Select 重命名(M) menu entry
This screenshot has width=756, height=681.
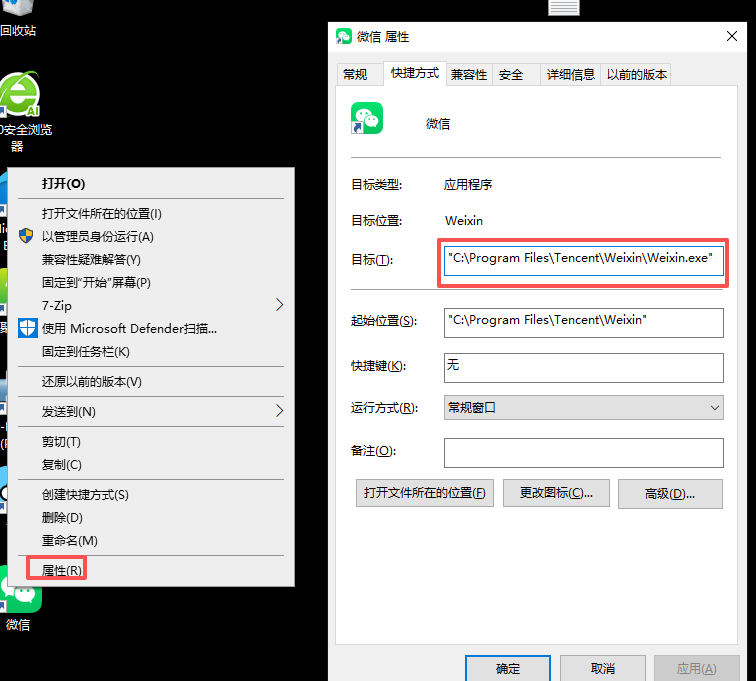pos(151,541)
